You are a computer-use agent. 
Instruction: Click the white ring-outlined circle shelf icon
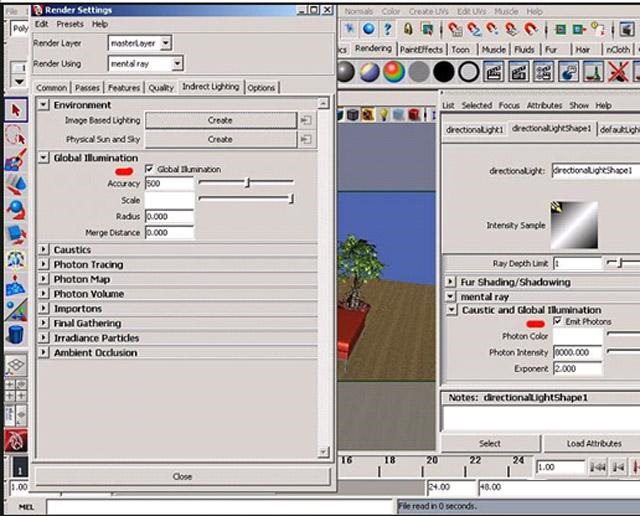click(469, 72)
